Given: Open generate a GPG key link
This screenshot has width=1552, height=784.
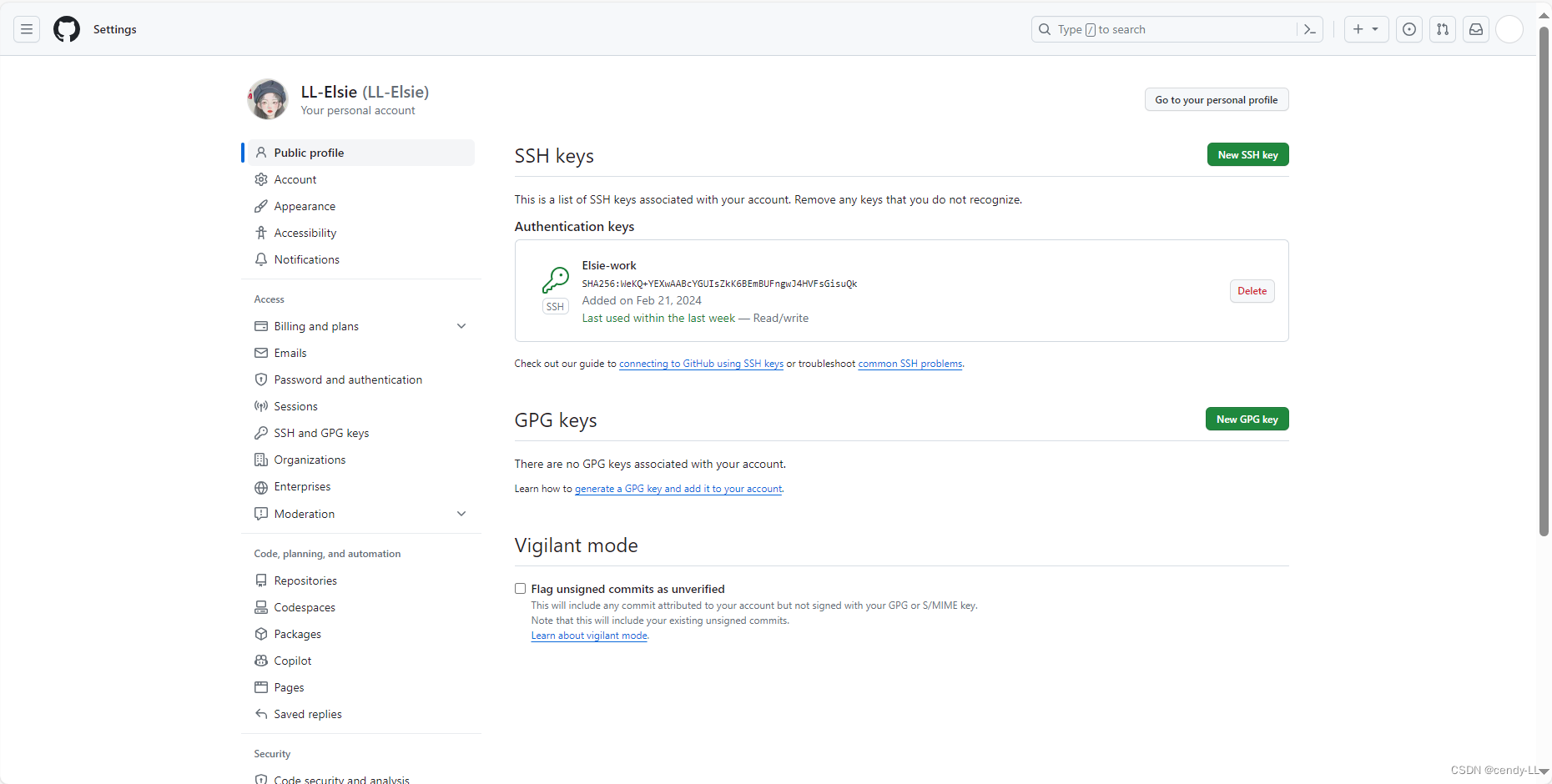Looking at the screenshot, I should (678, 489).
